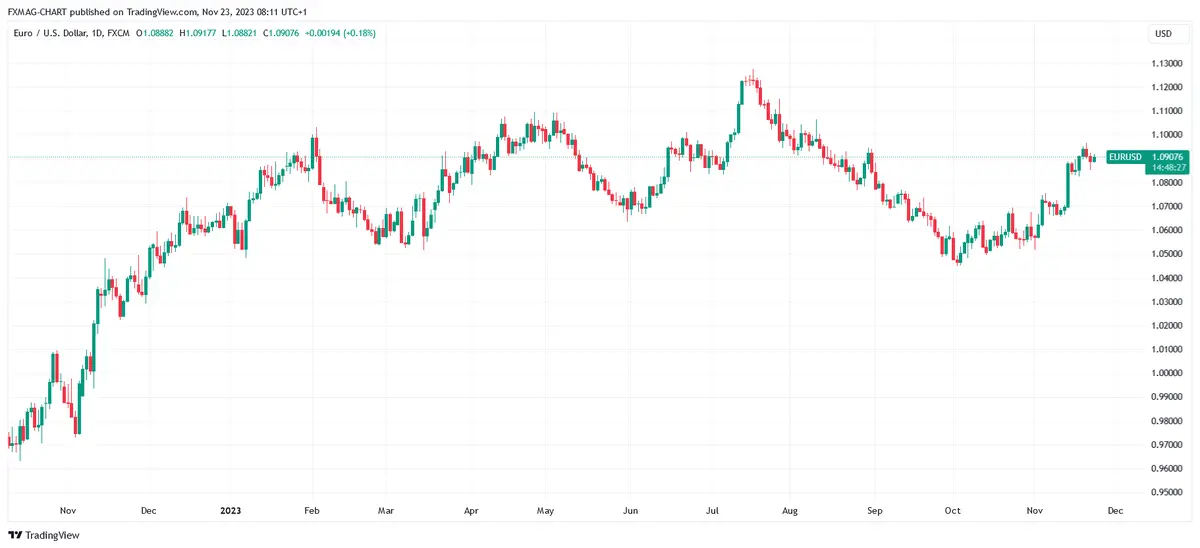
Task: Click the 1.13000 price axis label
Action: pos(1166,63)
